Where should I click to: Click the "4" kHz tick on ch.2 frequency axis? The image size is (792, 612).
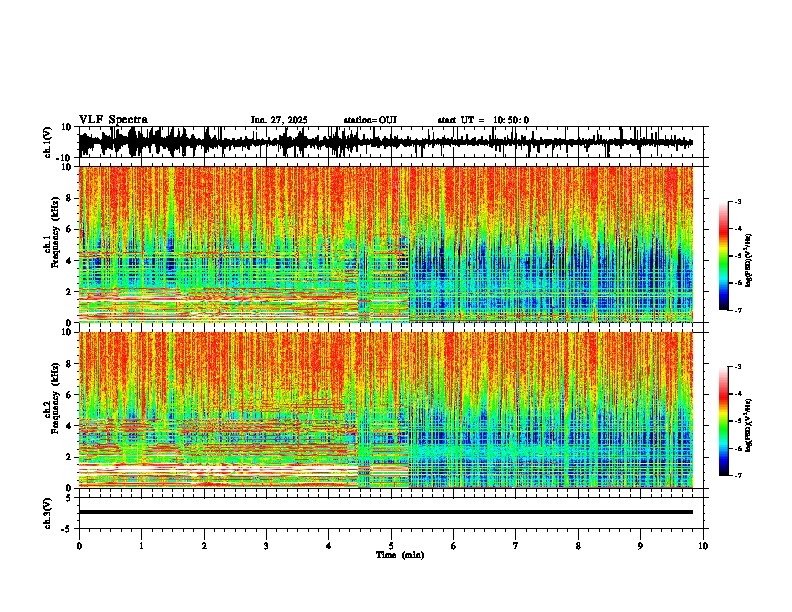[x=69, y=426]
